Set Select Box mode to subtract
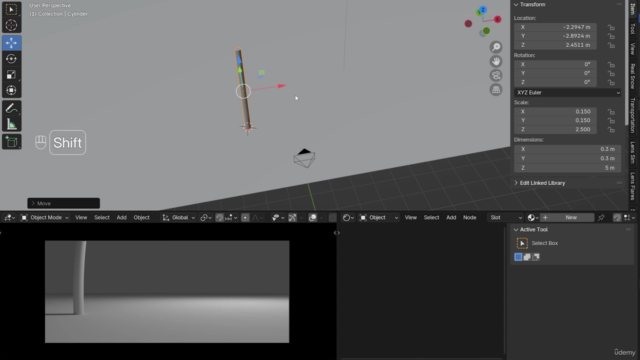Viewport: 640px width, 360px height. [536, 257]
